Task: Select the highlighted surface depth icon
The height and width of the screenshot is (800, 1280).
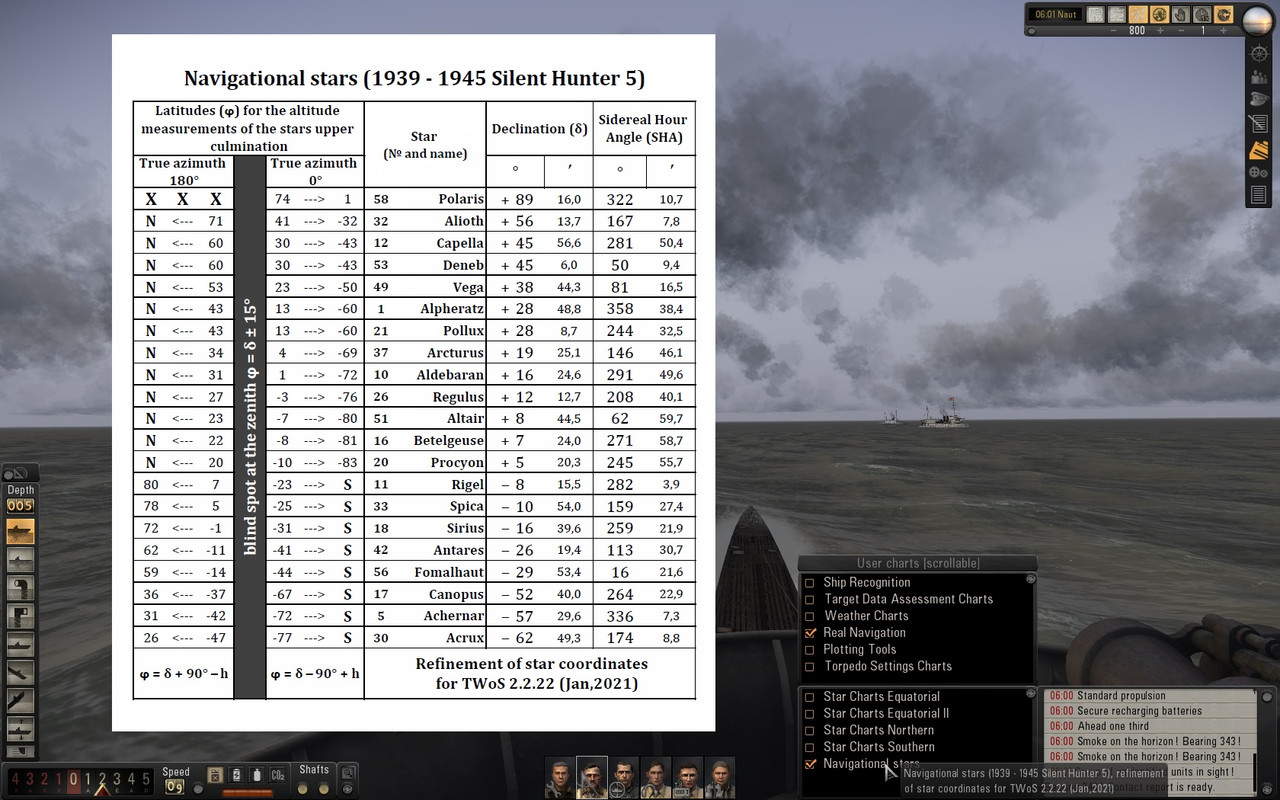Action: (20, 531)
